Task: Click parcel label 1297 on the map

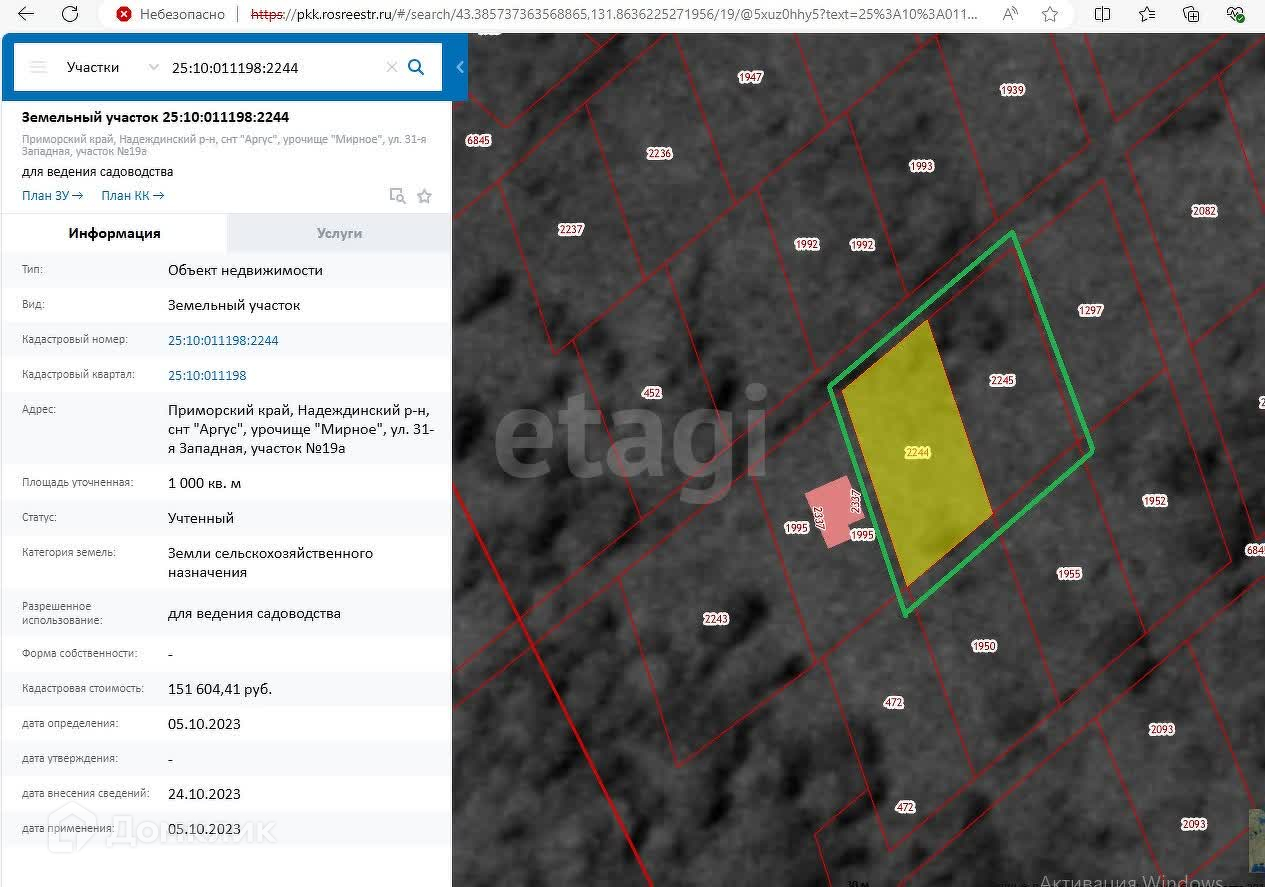Action: 1090,310
